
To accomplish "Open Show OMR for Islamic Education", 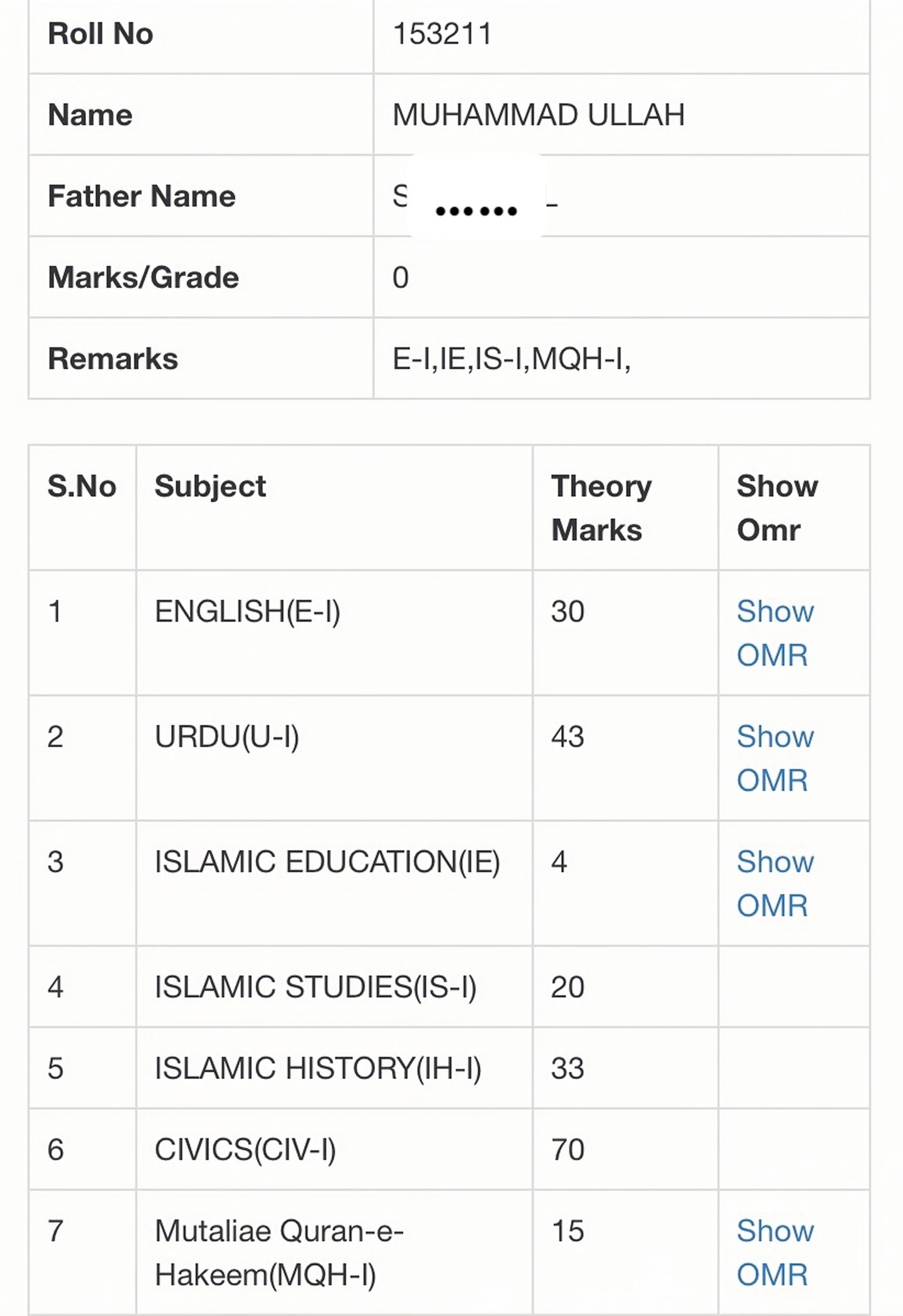I will (x=775, y=883).
